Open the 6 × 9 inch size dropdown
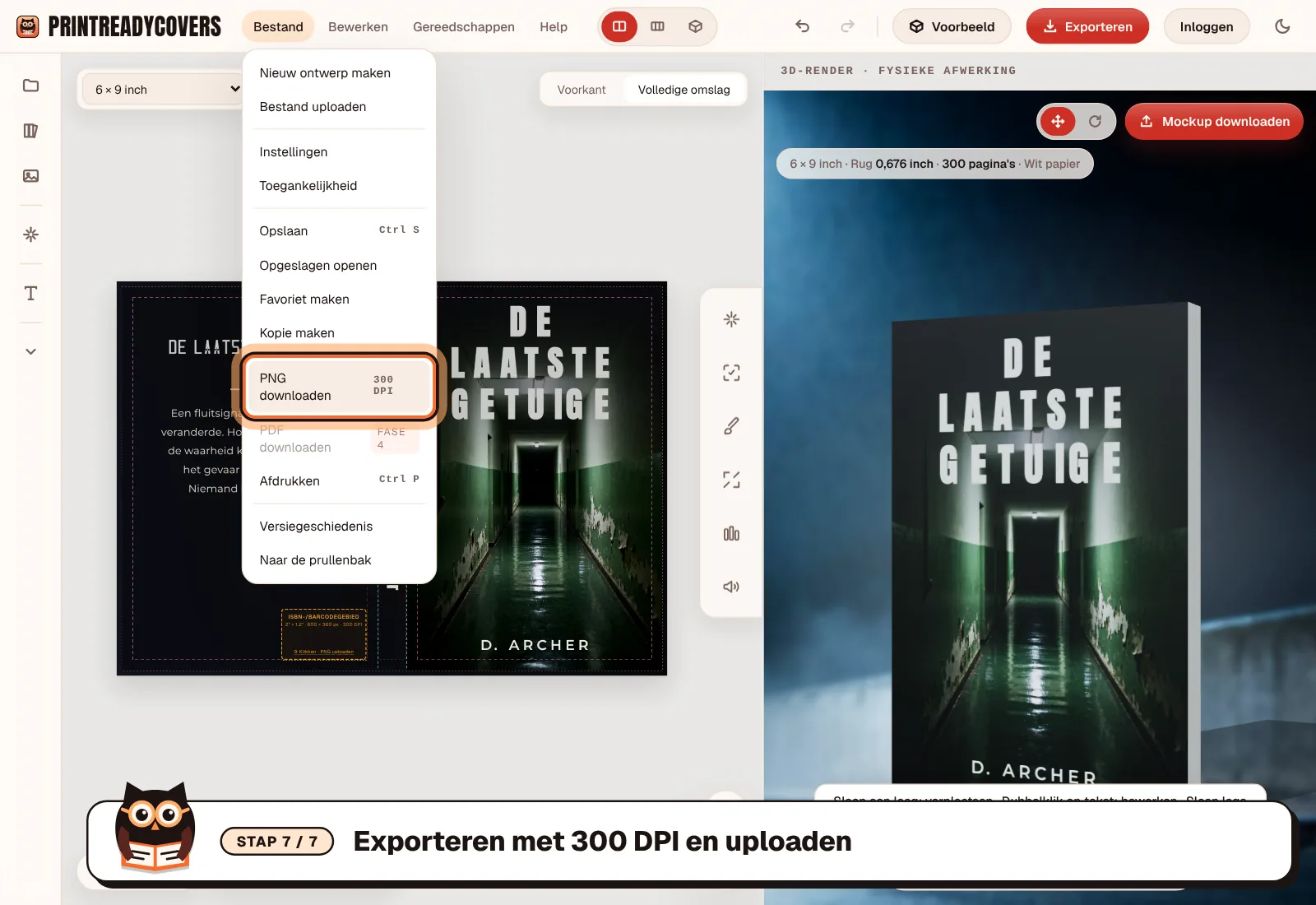This screenshot has height=905, width=1316. (164, 90)
